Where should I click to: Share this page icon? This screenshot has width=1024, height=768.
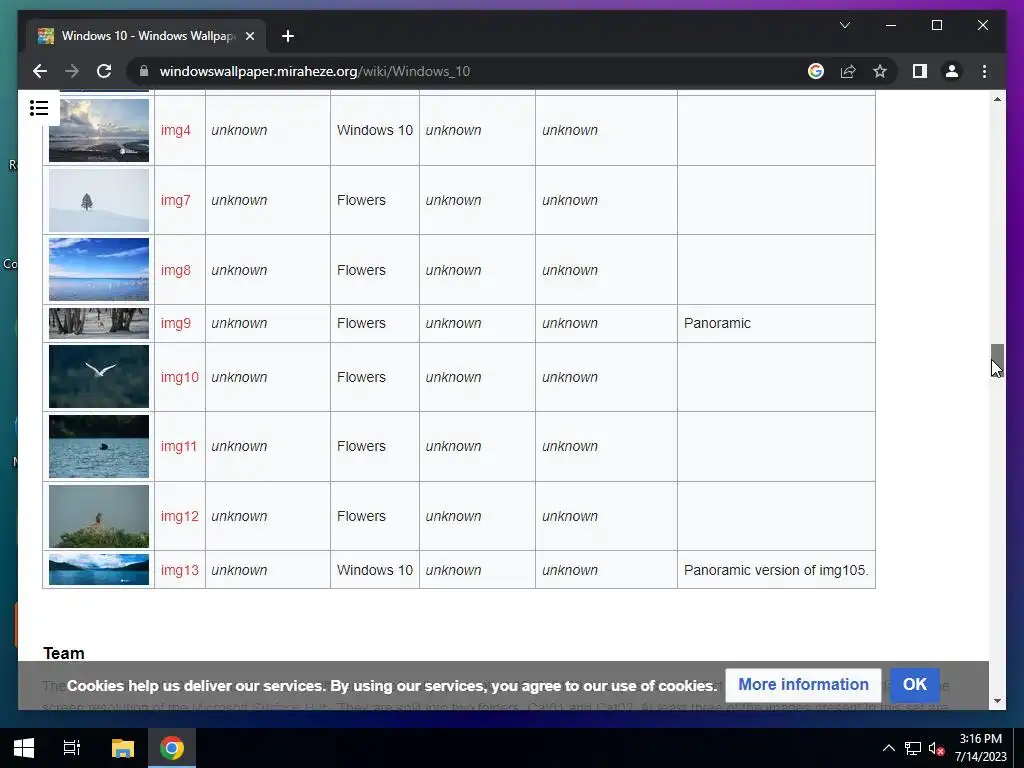click(848, 71)
